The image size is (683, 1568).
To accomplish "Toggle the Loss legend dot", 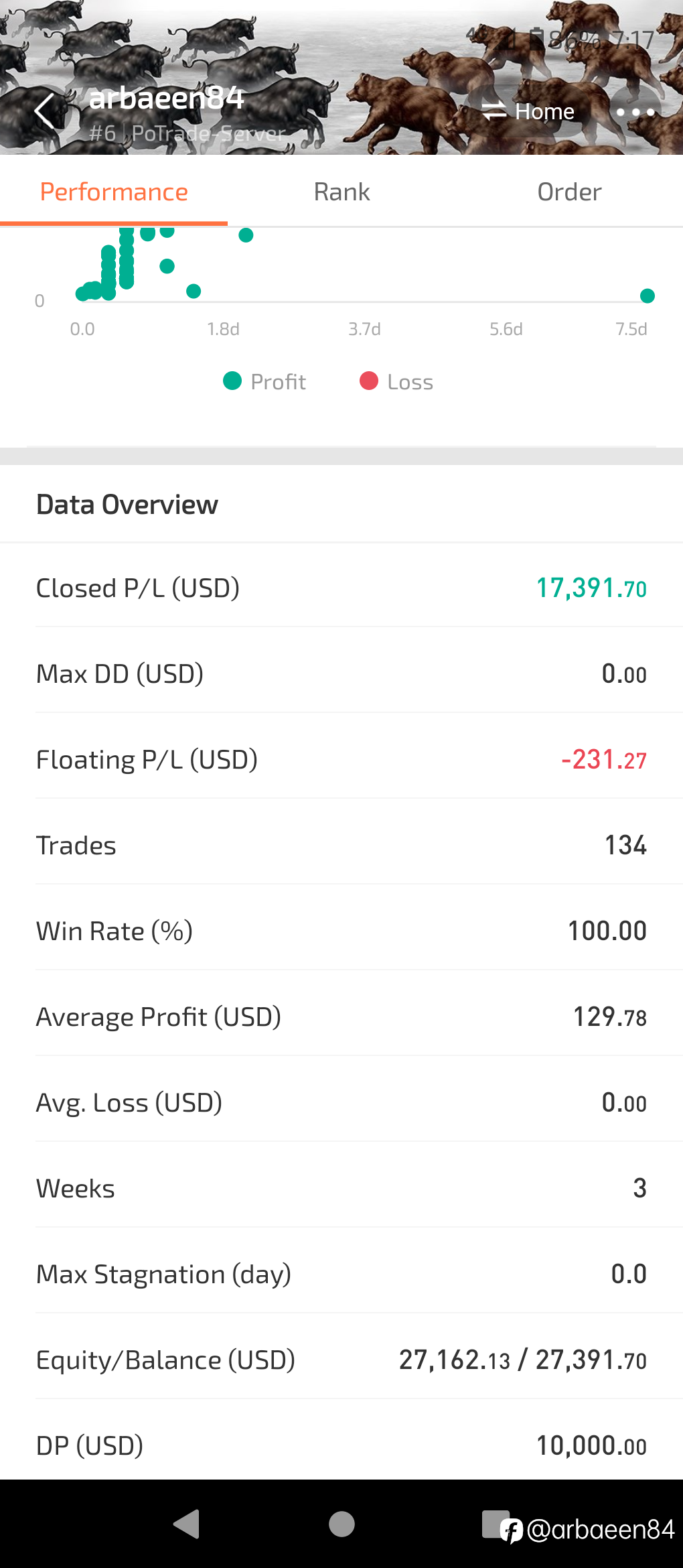I will [369, 381].
